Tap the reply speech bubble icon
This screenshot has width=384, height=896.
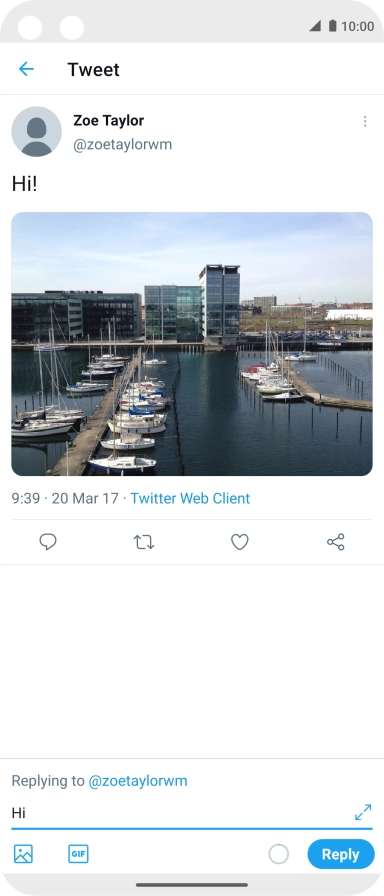pos(48,542)
